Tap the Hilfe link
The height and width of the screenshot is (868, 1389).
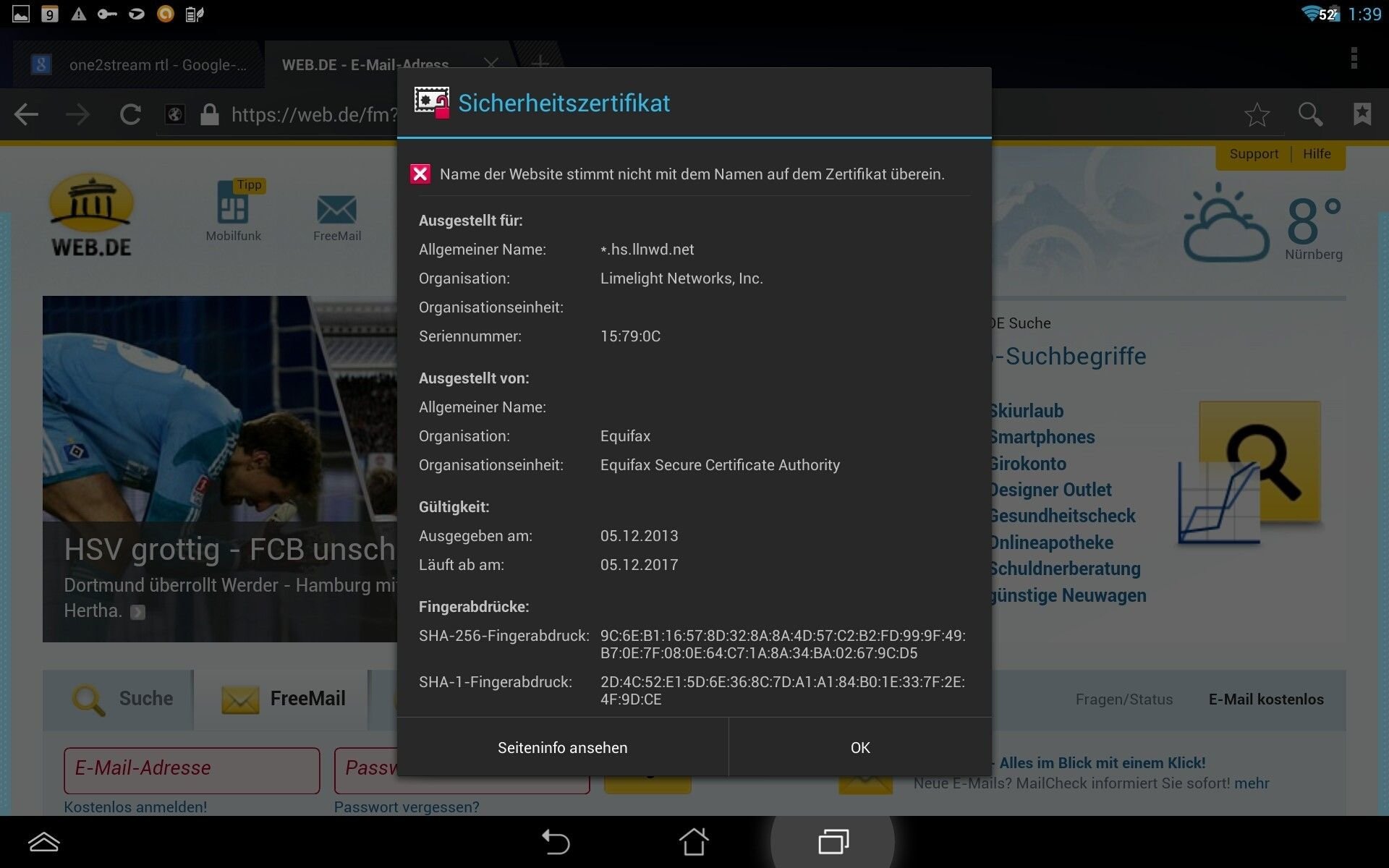tap(1317, 154)
